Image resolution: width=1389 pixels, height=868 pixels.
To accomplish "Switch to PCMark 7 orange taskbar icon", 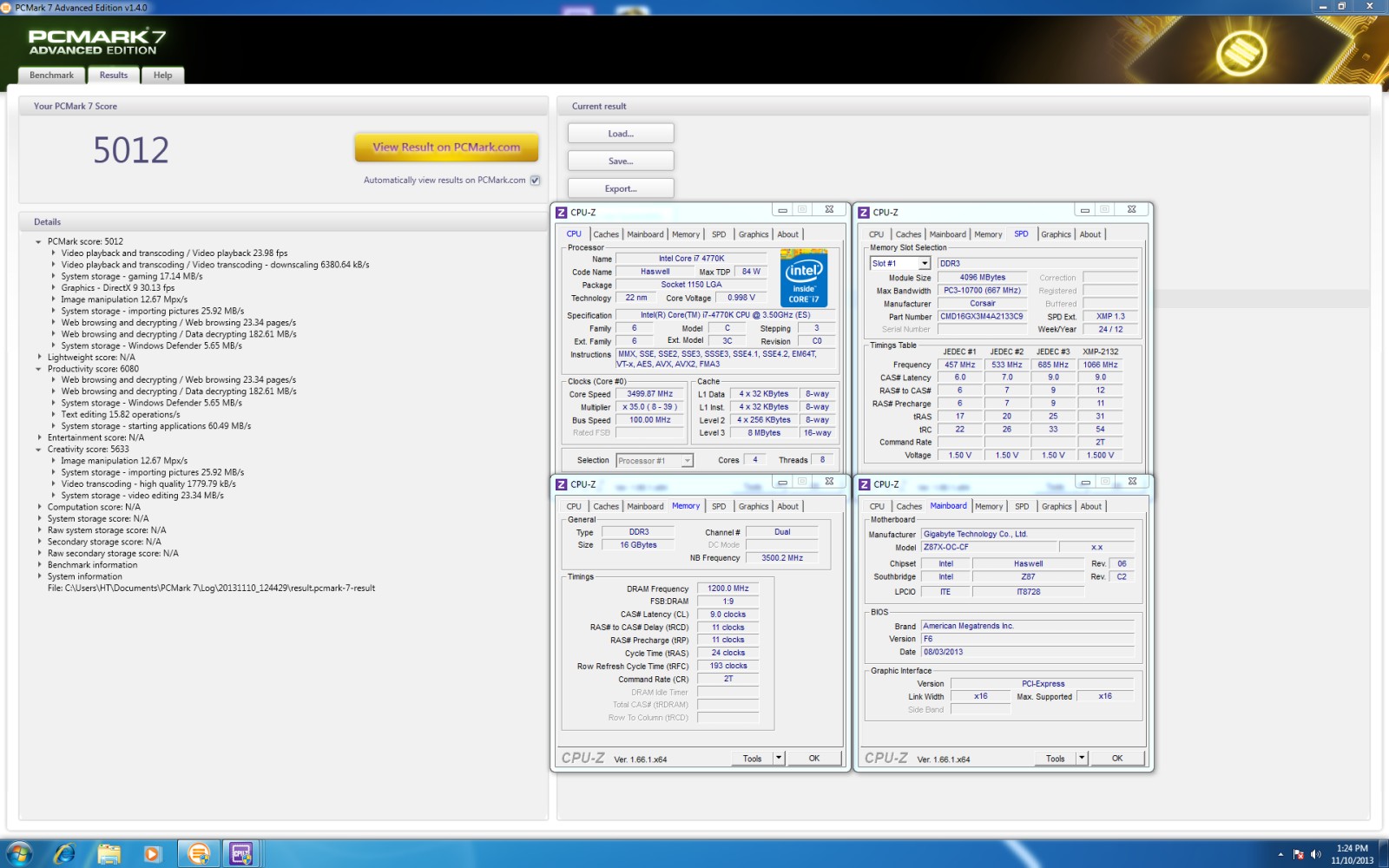I will coord(199,854).
